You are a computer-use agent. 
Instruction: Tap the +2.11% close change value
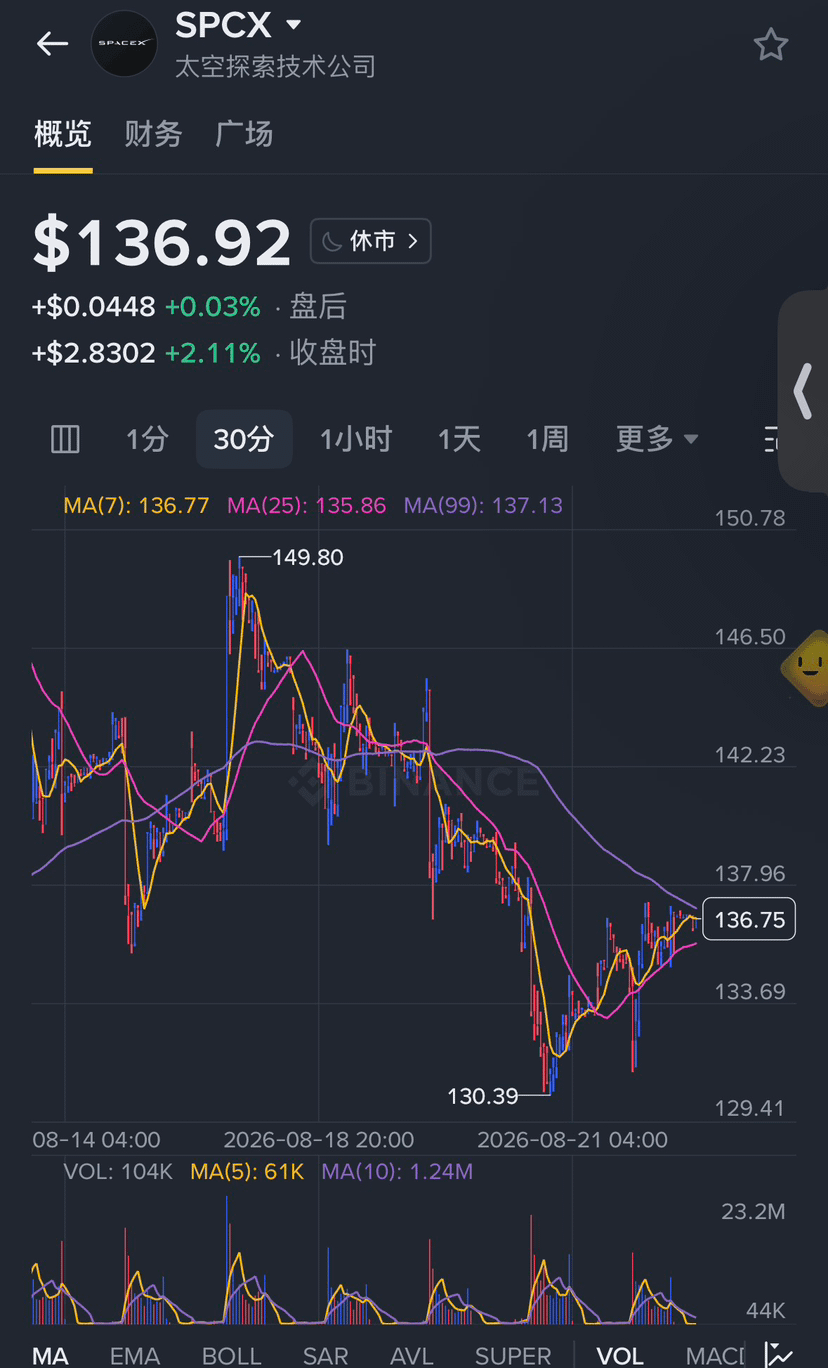[x=213, y=353]
